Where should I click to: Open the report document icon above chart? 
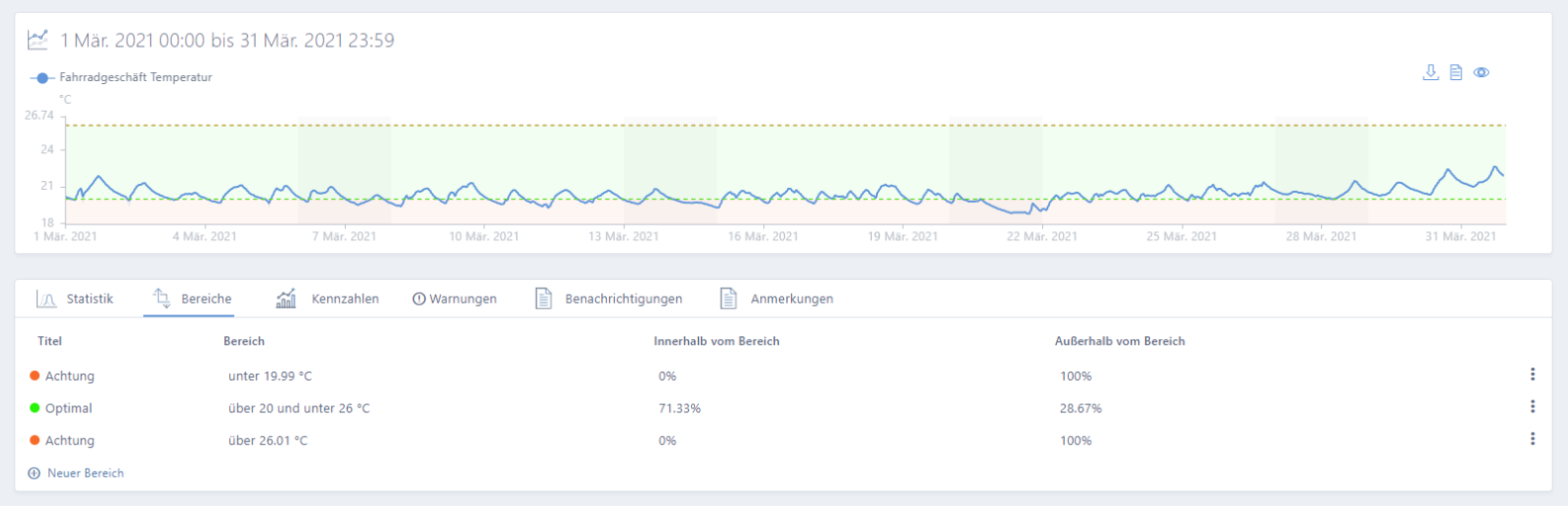pyautogui.click(x=1455, y=72)
